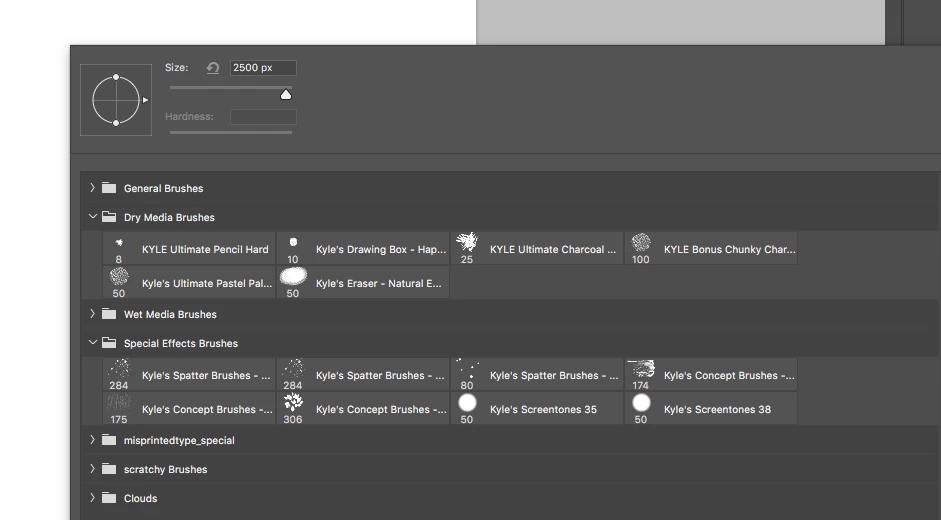The width and height of the screenshot is (941, 520).
Task: Select Kyle's Ultimate Pastel Palooza brush
Action: point(189,283)
